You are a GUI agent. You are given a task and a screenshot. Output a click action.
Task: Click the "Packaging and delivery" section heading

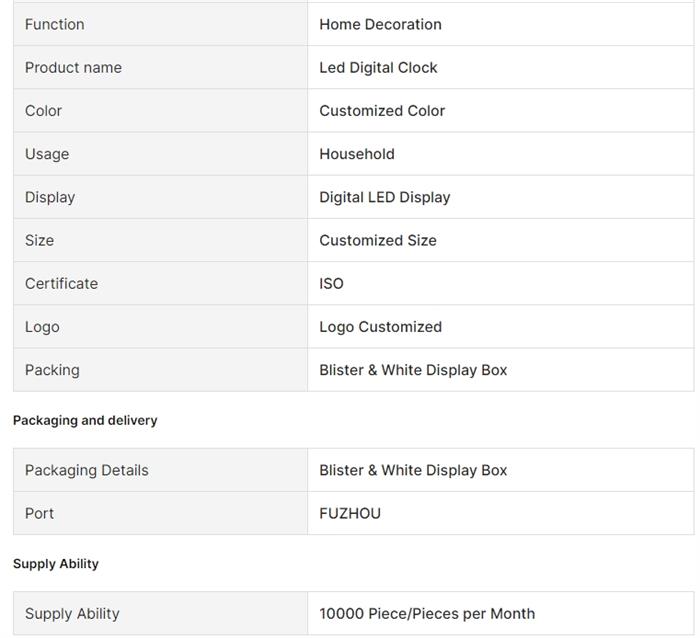click(85, 420)
